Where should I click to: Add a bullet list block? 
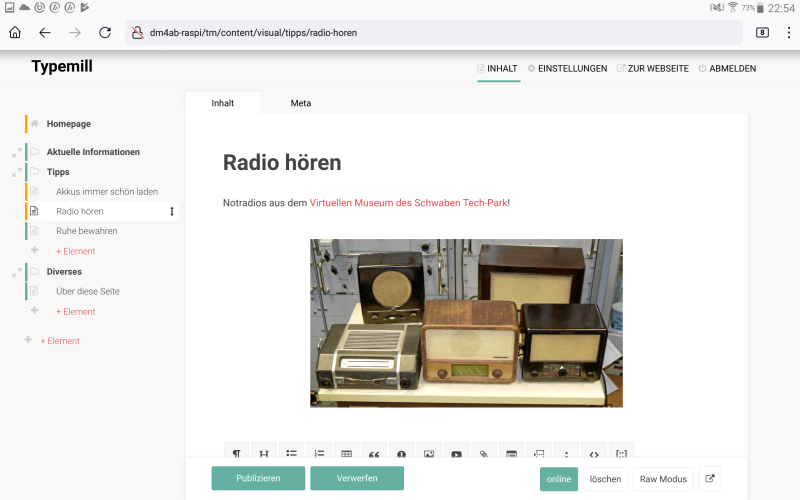click(x=291, y=452)
